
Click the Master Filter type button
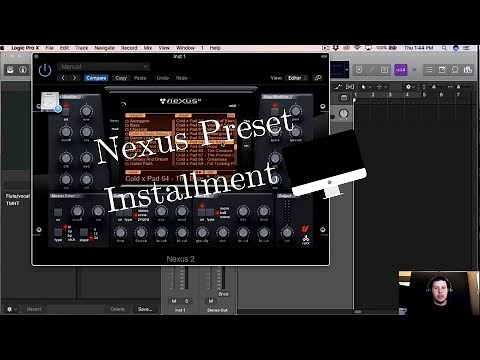(58, 232)
